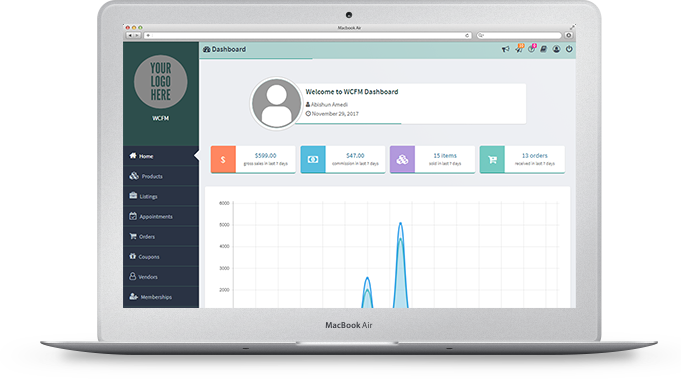Click the $47.00 commission value
The image size is (681, 379).
point(355,155)
